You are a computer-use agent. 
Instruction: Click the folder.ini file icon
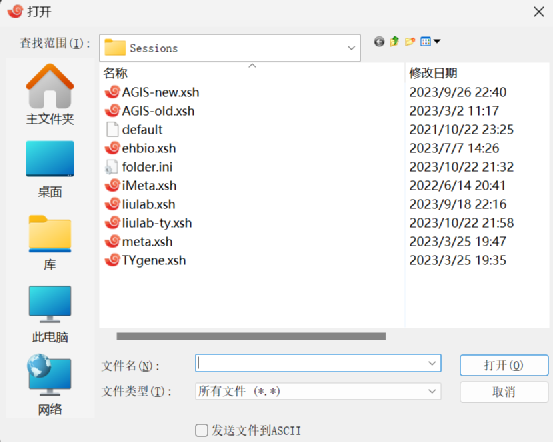pos(112,167)
